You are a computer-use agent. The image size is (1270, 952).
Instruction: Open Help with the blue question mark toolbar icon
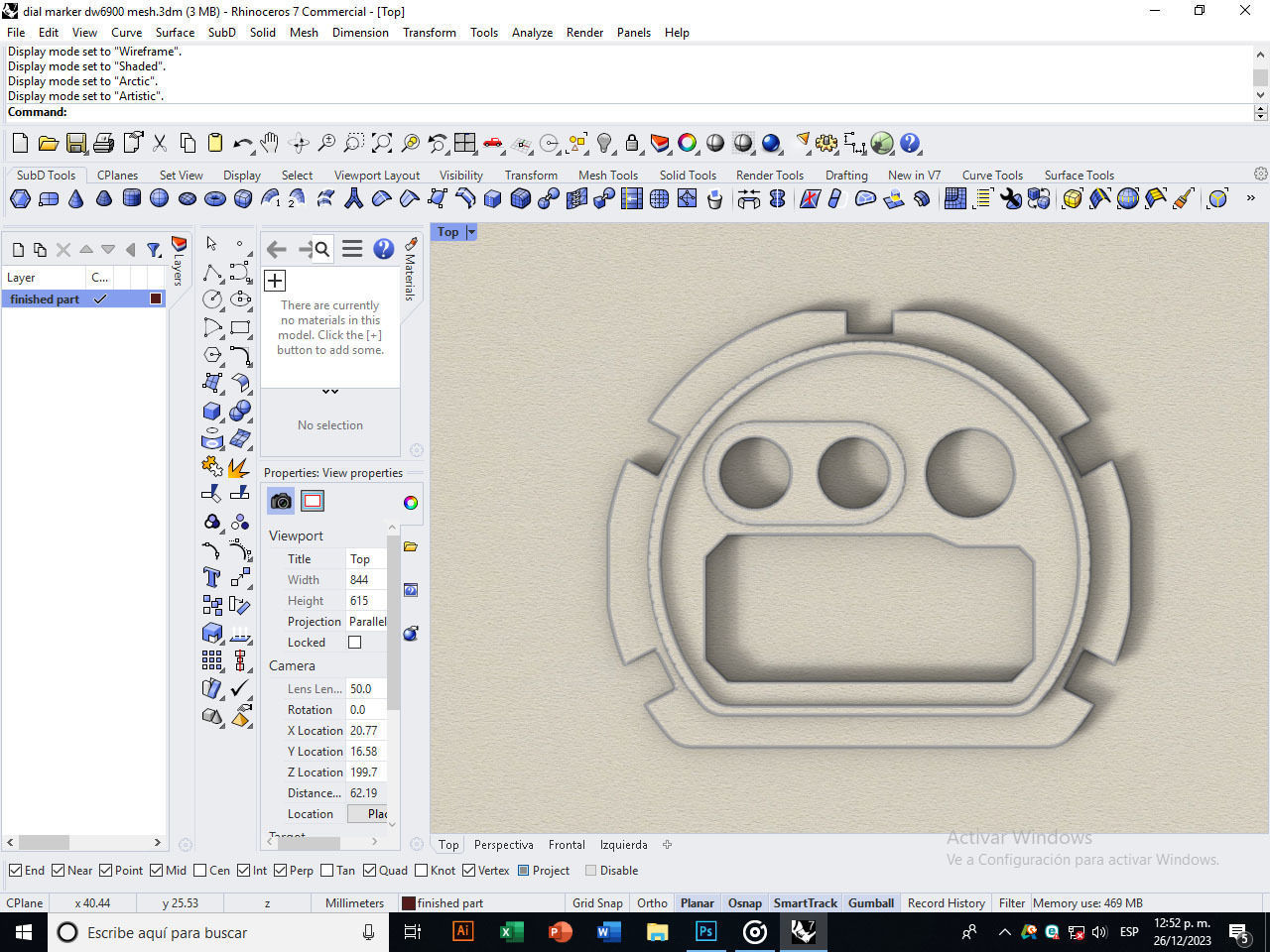tap(910, 144)
